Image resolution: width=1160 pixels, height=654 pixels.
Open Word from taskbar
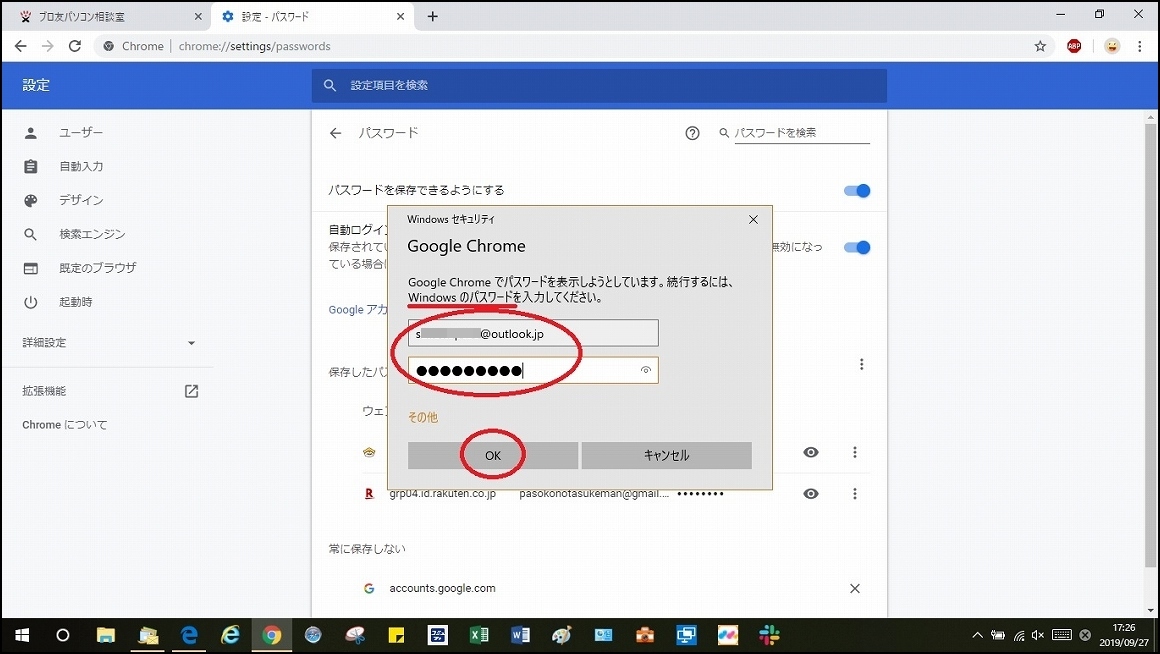point(520,636)
